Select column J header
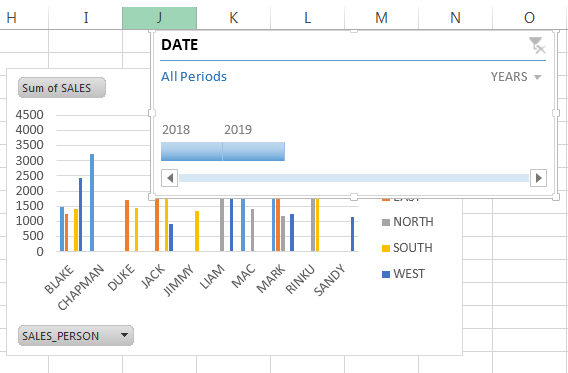This screenshot has width=568, height=373. tap(160, 18)
